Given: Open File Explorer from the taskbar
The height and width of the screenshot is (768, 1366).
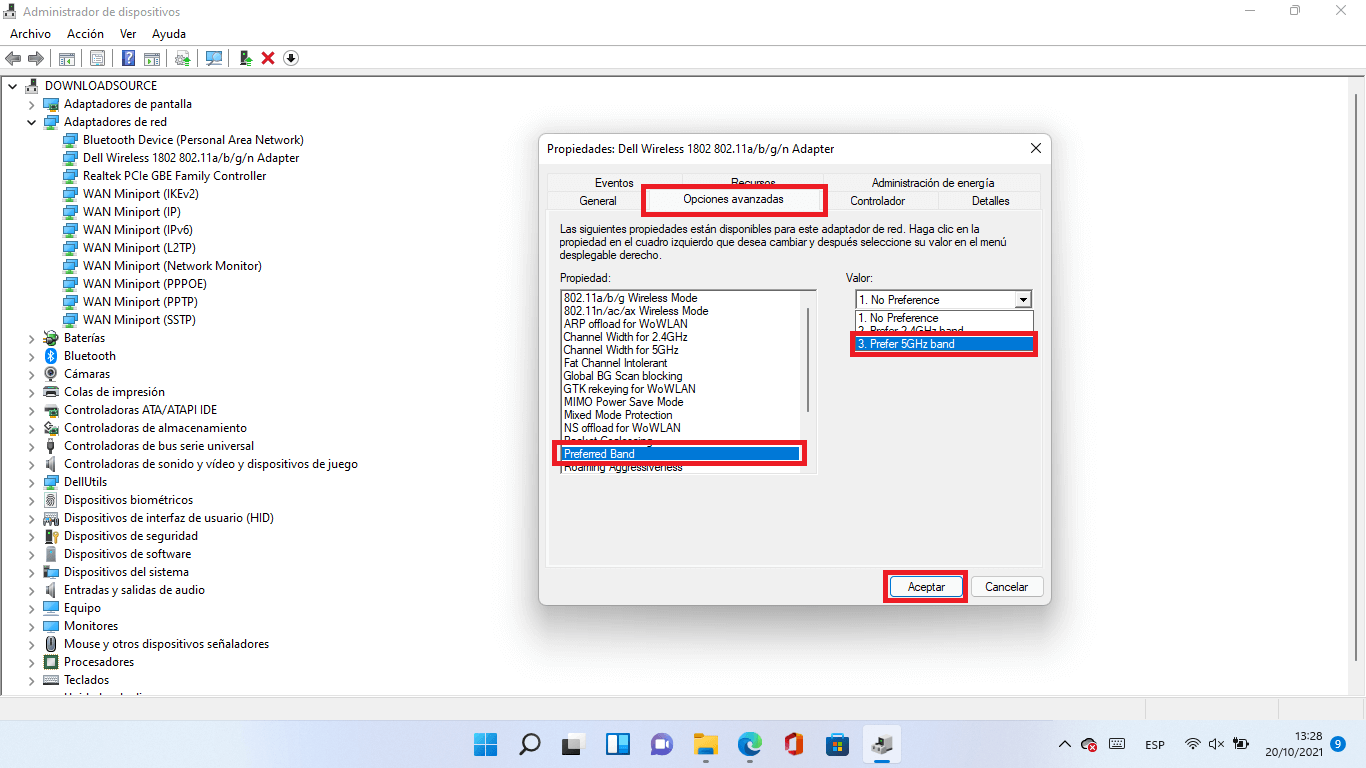Looking at the screenshot, I should [706, 744].
